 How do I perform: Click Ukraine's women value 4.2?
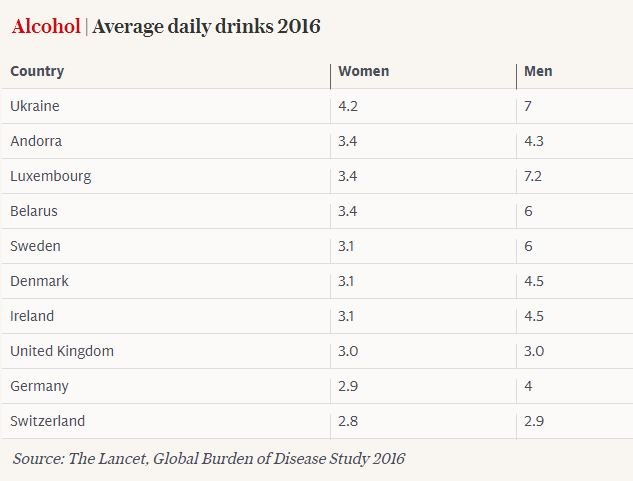click(348, 106)
